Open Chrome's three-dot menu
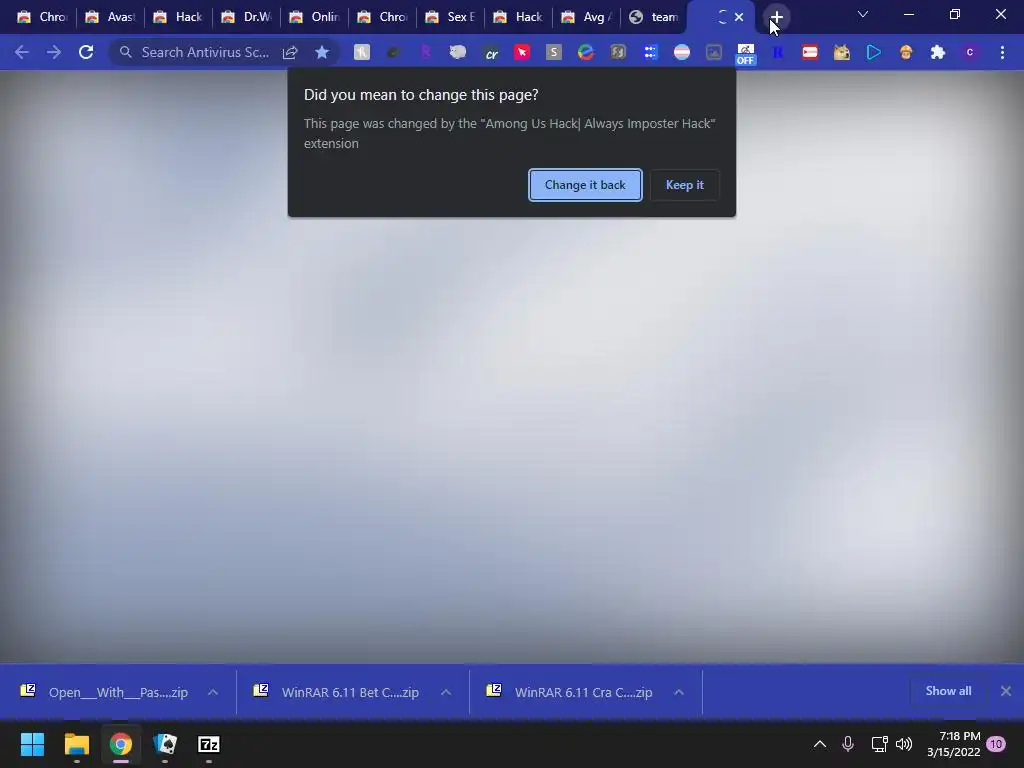 tap(1002, 52)
